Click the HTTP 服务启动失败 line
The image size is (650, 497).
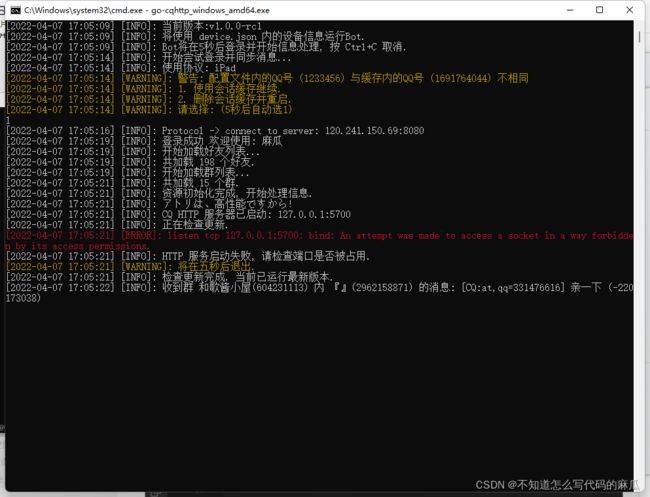click(188, 256)
